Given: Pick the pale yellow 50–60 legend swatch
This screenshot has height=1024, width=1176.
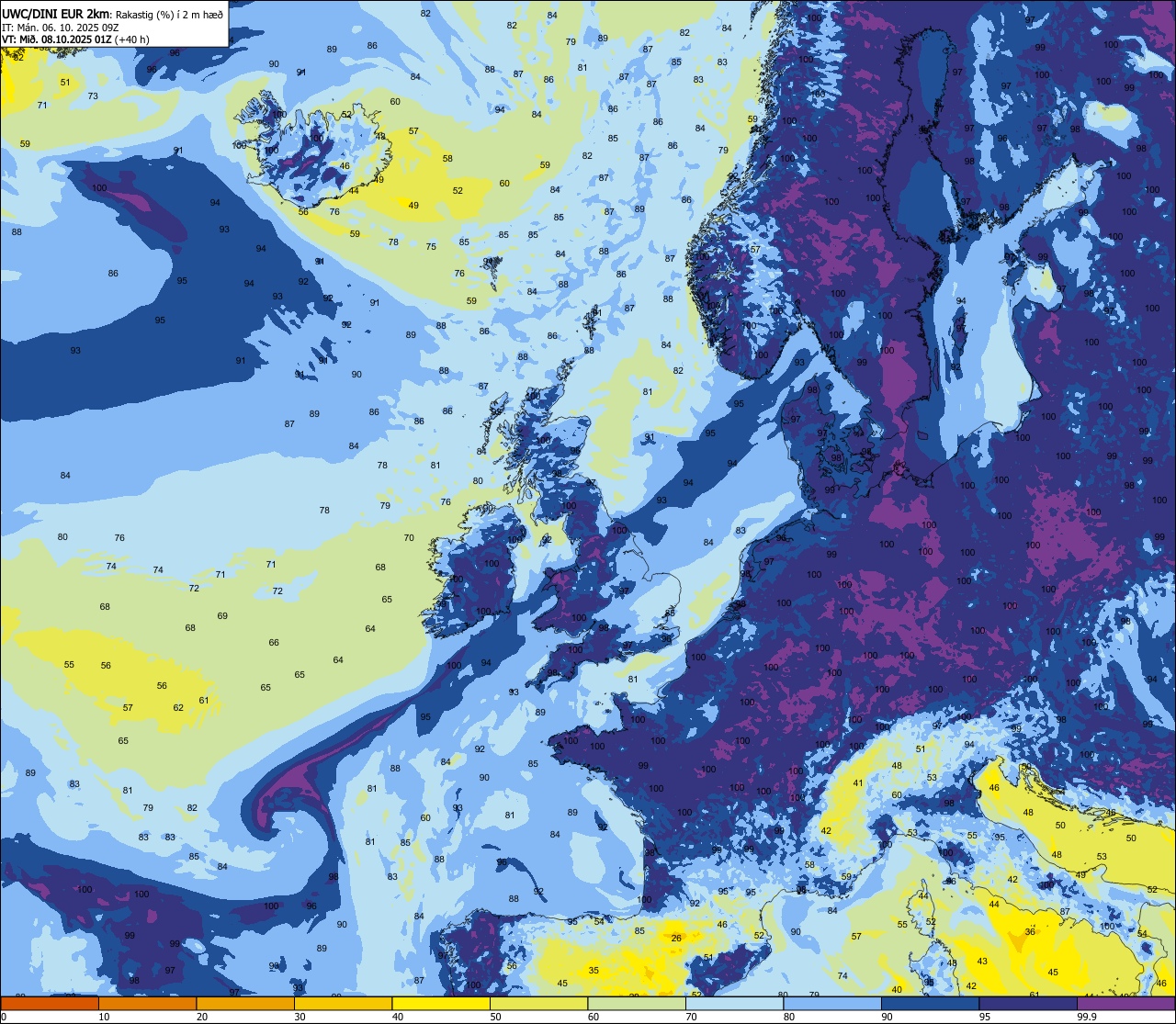Looking at the screenshot, I should 538,1003.
